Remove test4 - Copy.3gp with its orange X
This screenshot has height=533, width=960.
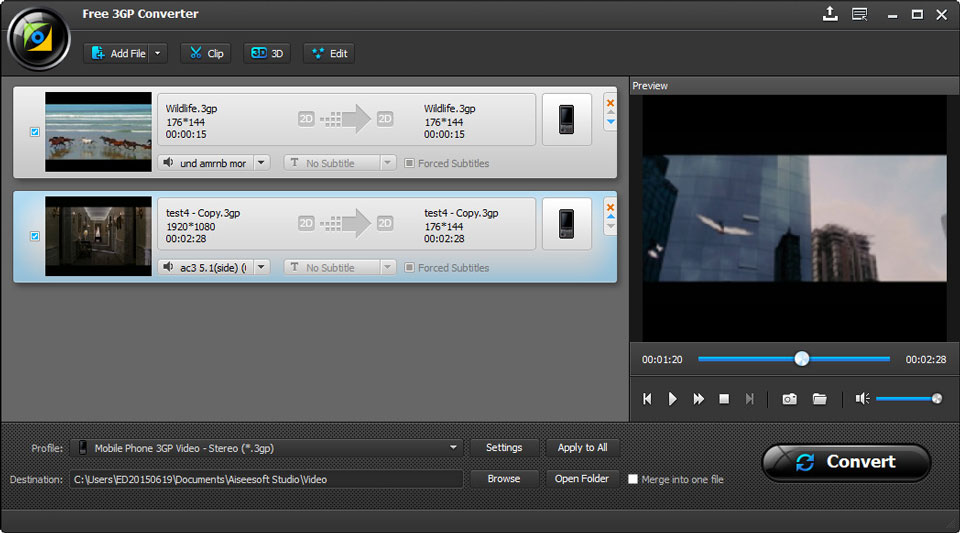610,207
